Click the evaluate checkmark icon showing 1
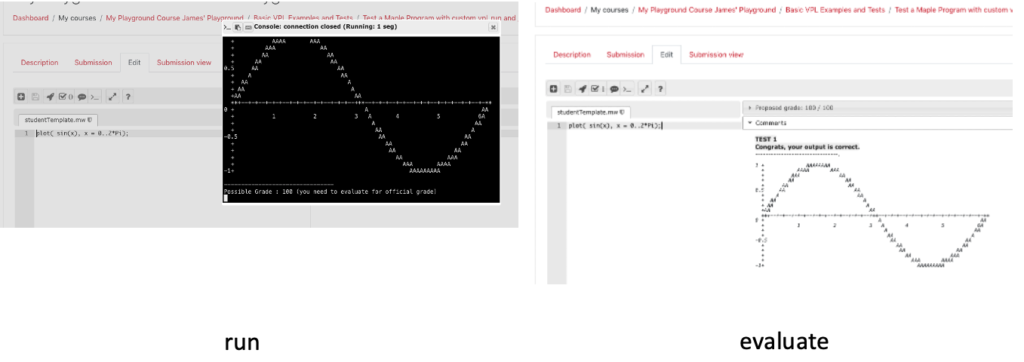Image resolution: width=1024 pixels, height=362 pixels. click(598, 89)
